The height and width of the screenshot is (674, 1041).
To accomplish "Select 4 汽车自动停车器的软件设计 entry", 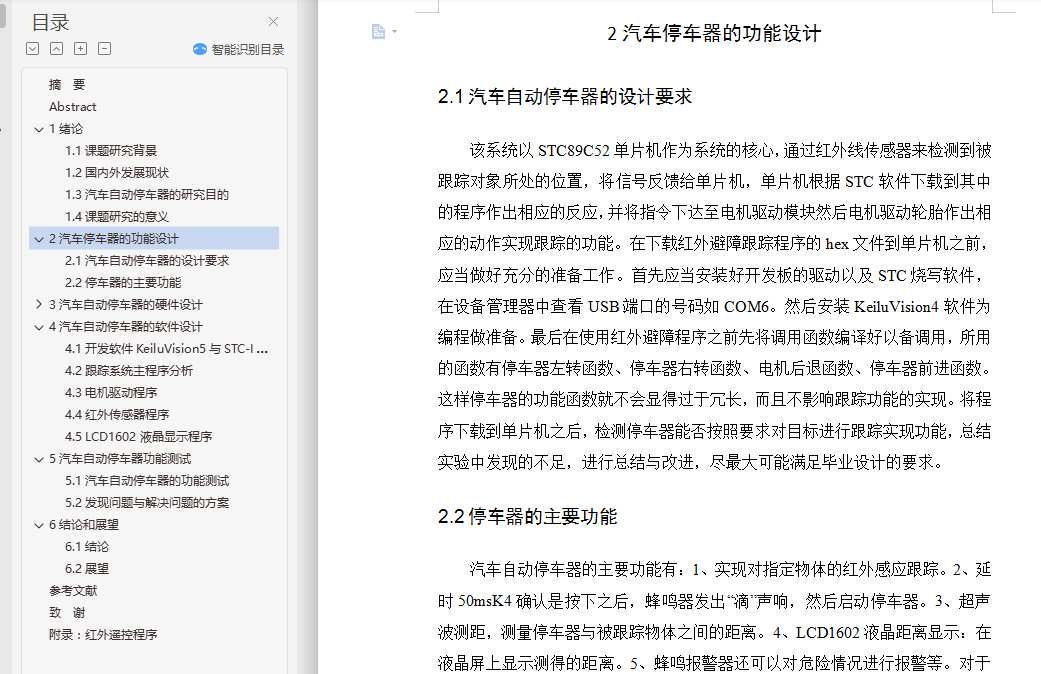I will coord(125,326).
